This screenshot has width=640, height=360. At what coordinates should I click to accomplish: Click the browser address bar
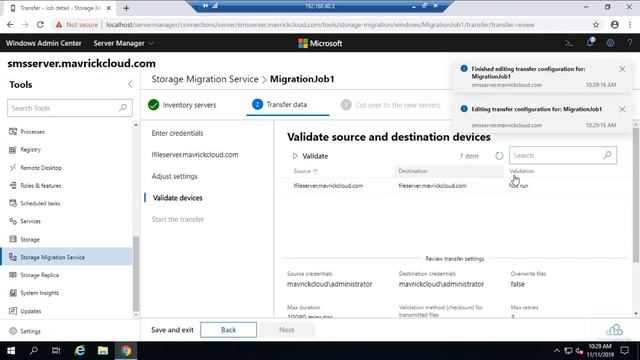click(x=320, y=25)
